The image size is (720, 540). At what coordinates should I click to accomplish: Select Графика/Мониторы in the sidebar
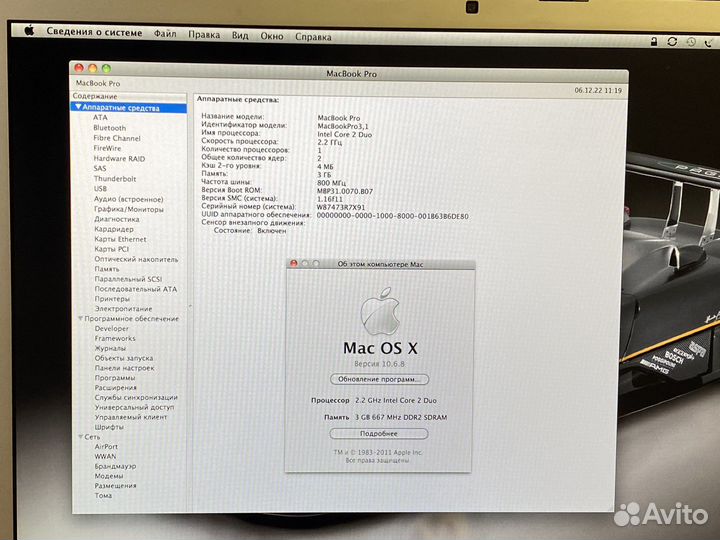coord(129,209)
